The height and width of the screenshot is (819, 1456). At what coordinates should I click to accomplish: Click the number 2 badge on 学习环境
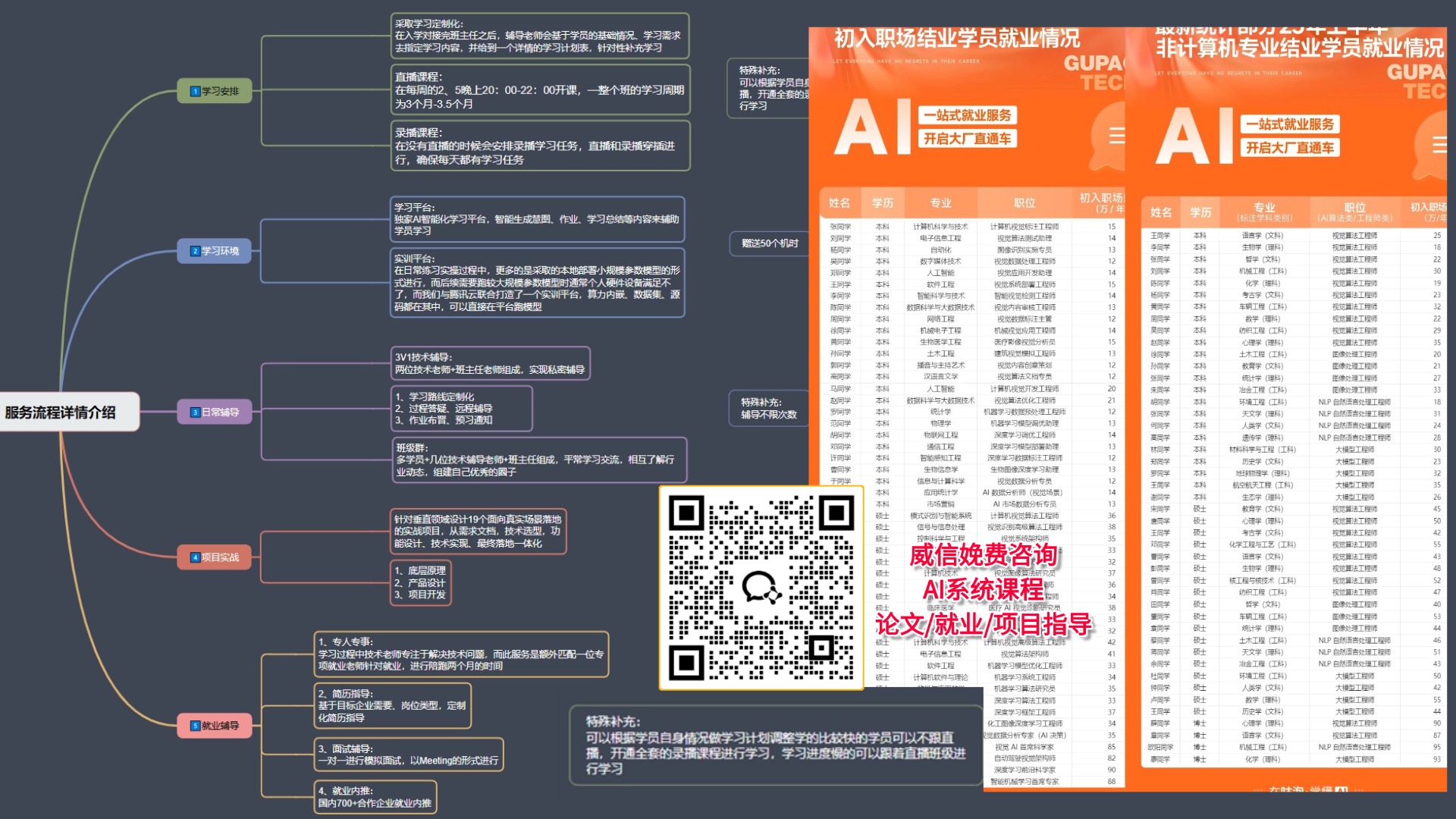195,251
